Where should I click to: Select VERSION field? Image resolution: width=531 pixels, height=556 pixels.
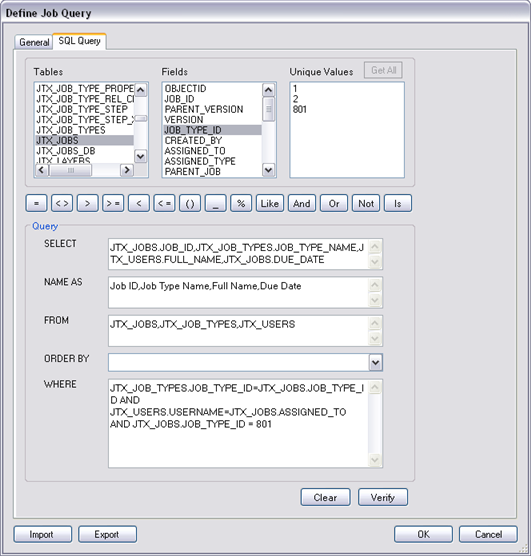(x=212, y=120)
